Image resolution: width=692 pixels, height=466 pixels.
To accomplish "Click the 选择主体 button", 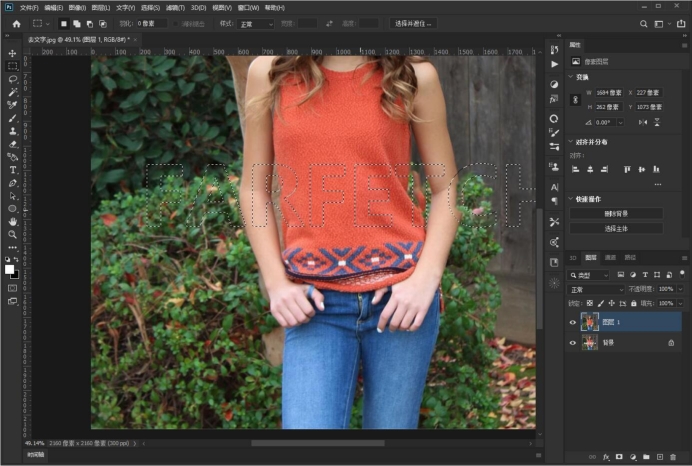I will coord(616,228).
